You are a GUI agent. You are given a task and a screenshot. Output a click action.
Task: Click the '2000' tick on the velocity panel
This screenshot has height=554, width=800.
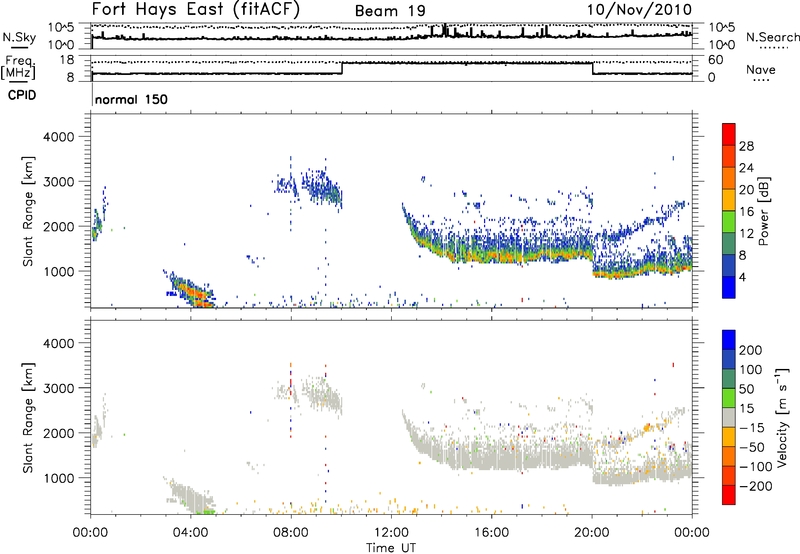58,433
